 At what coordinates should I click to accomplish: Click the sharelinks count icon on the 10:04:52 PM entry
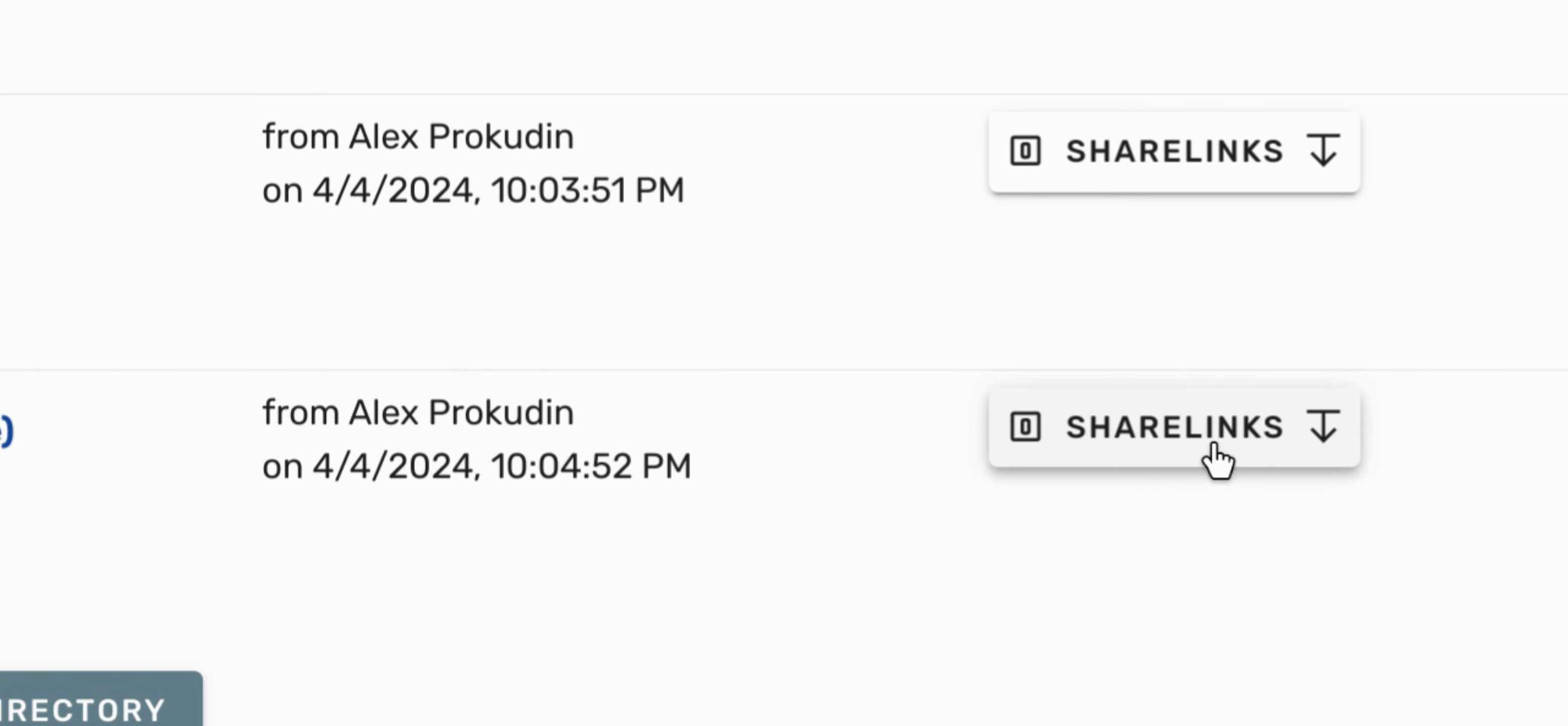tap(1026, 426)
